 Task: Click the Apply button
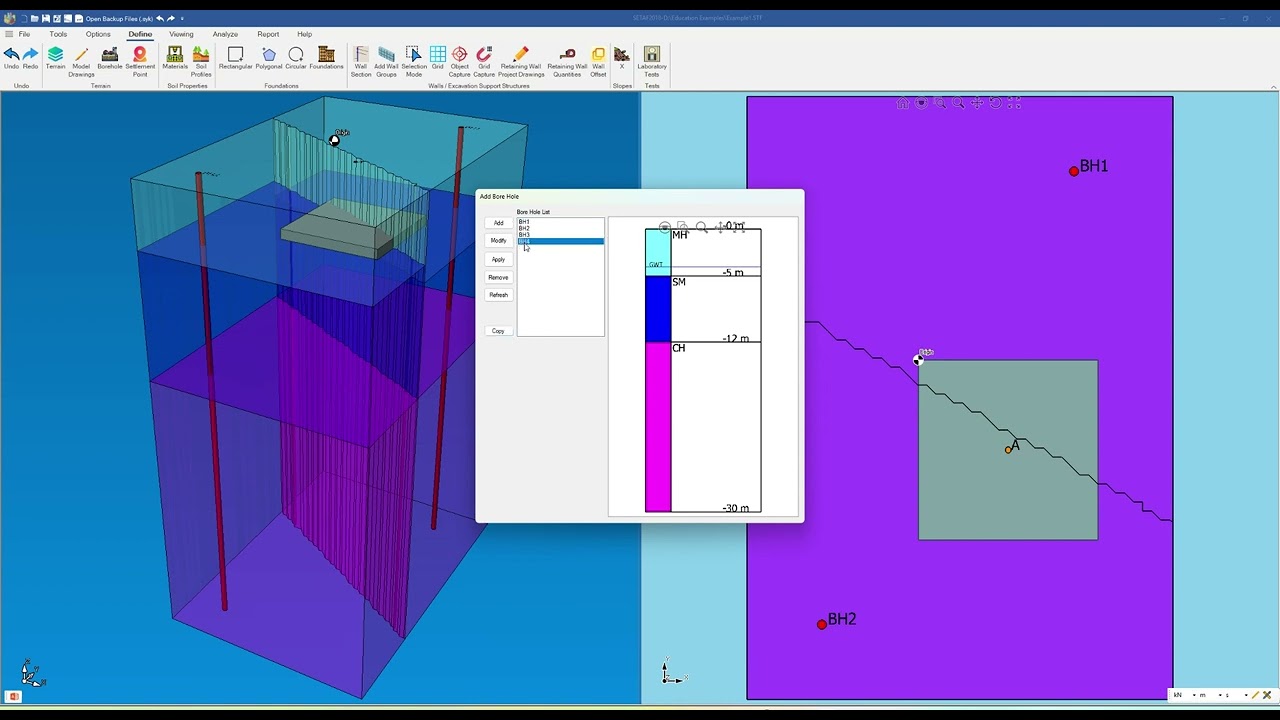[498, 260]
